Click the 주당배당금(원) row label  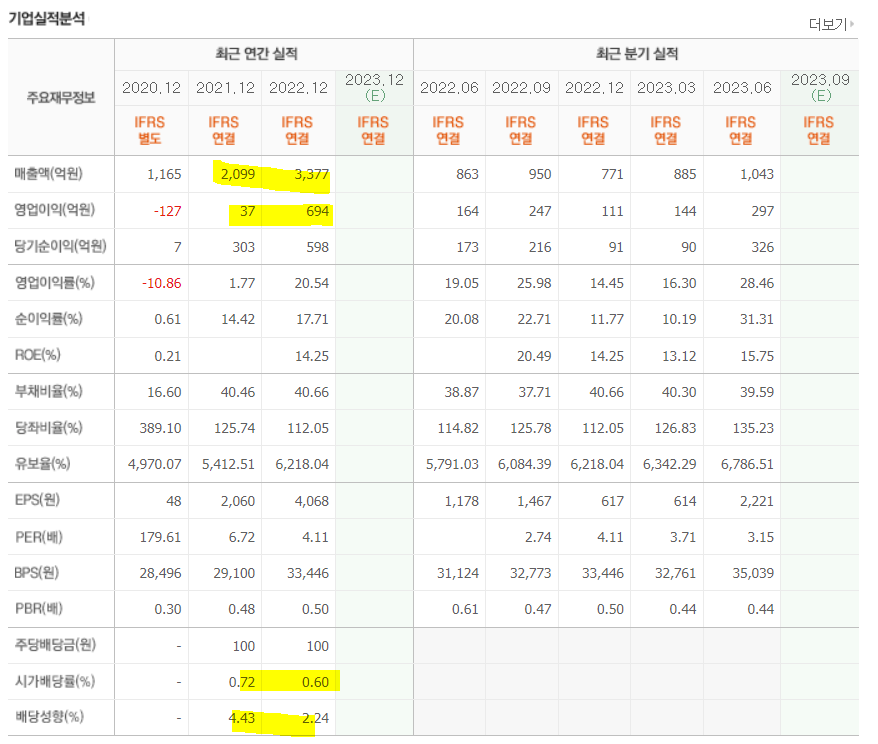click(55, 645)
